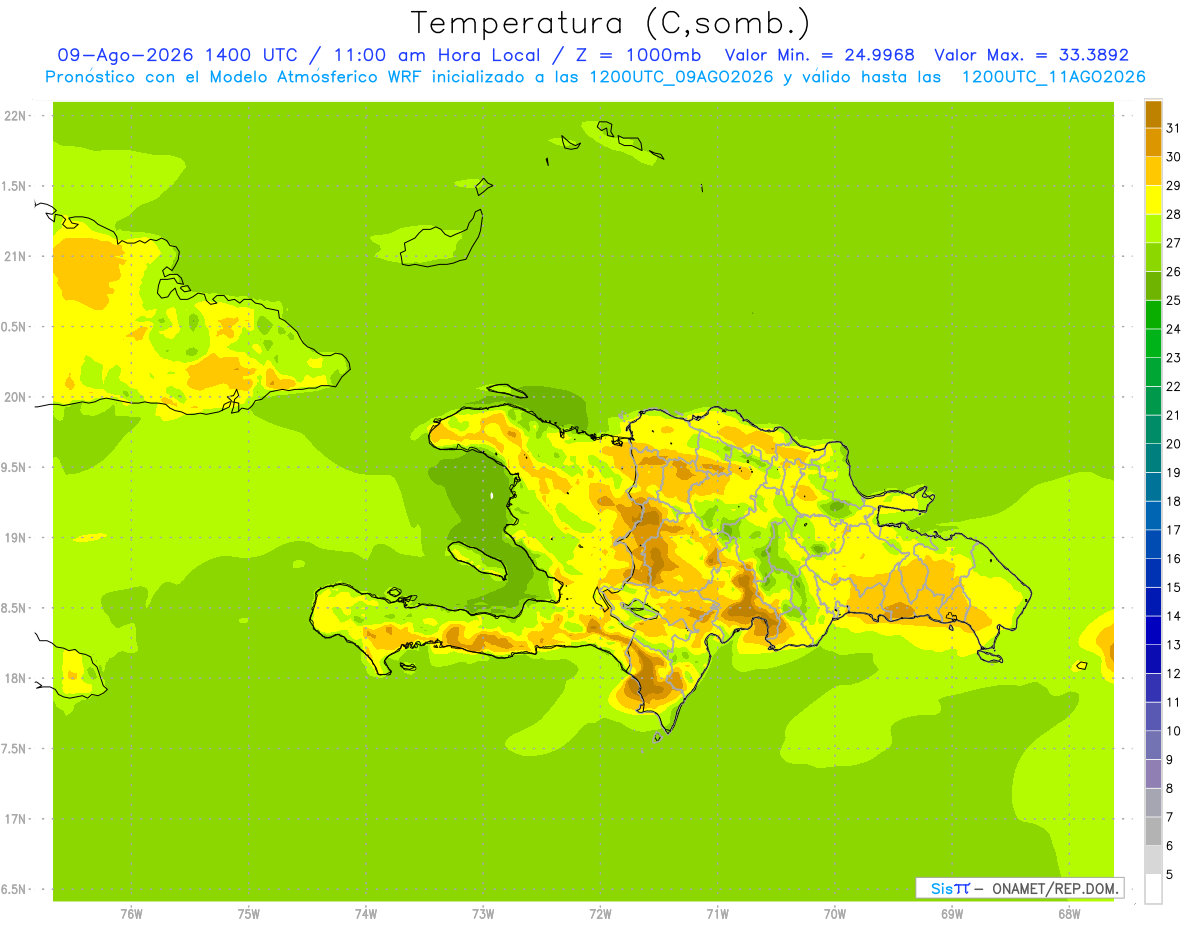Click the "21" colorbar label
The image size is (1200, 927).
click(x=1173, y=415)
